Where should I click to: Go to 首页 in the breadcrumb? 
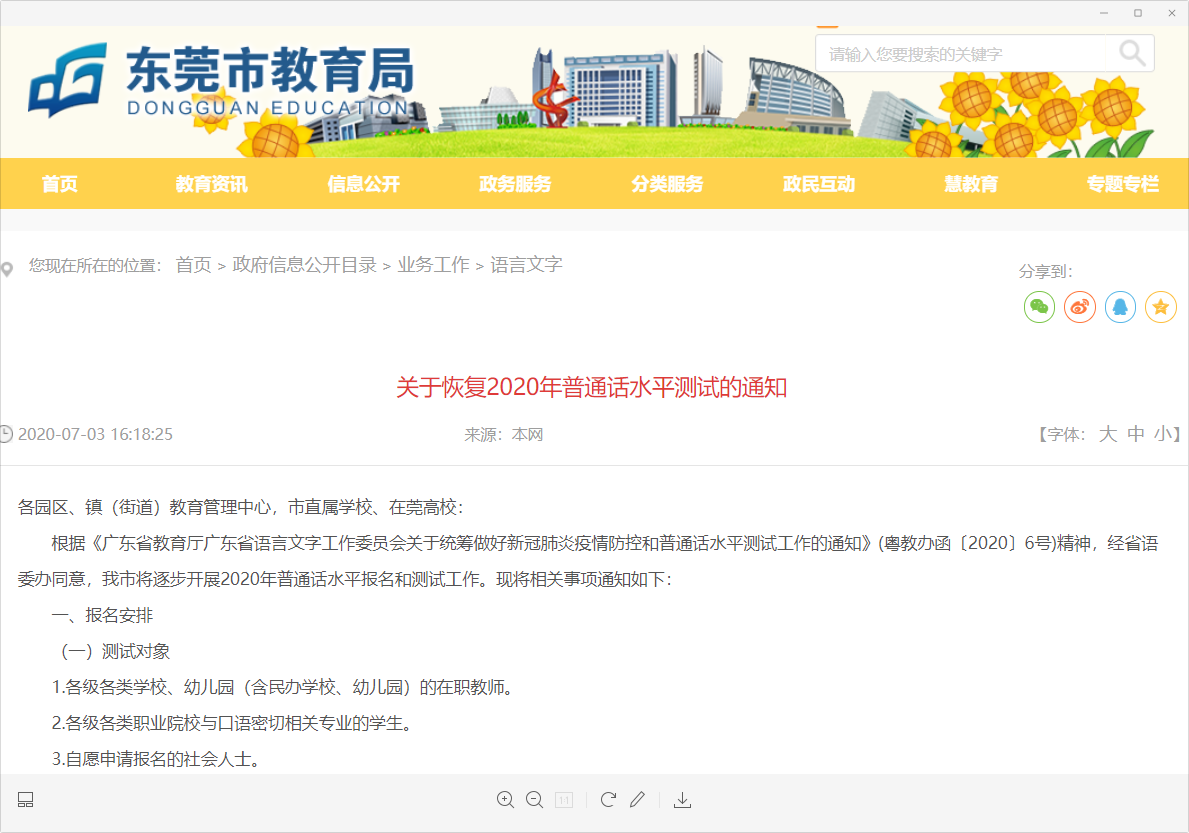193,265
